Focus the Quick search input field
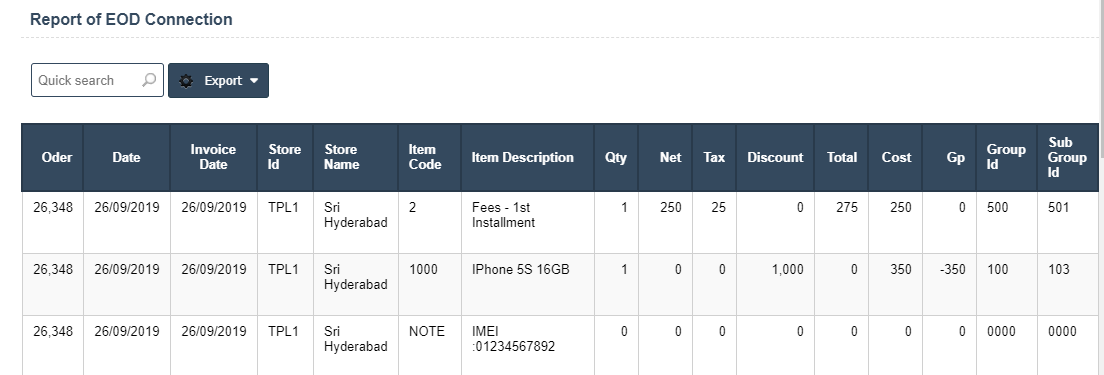The width and height of the screenshot is (1104, 375). [97, 80]
